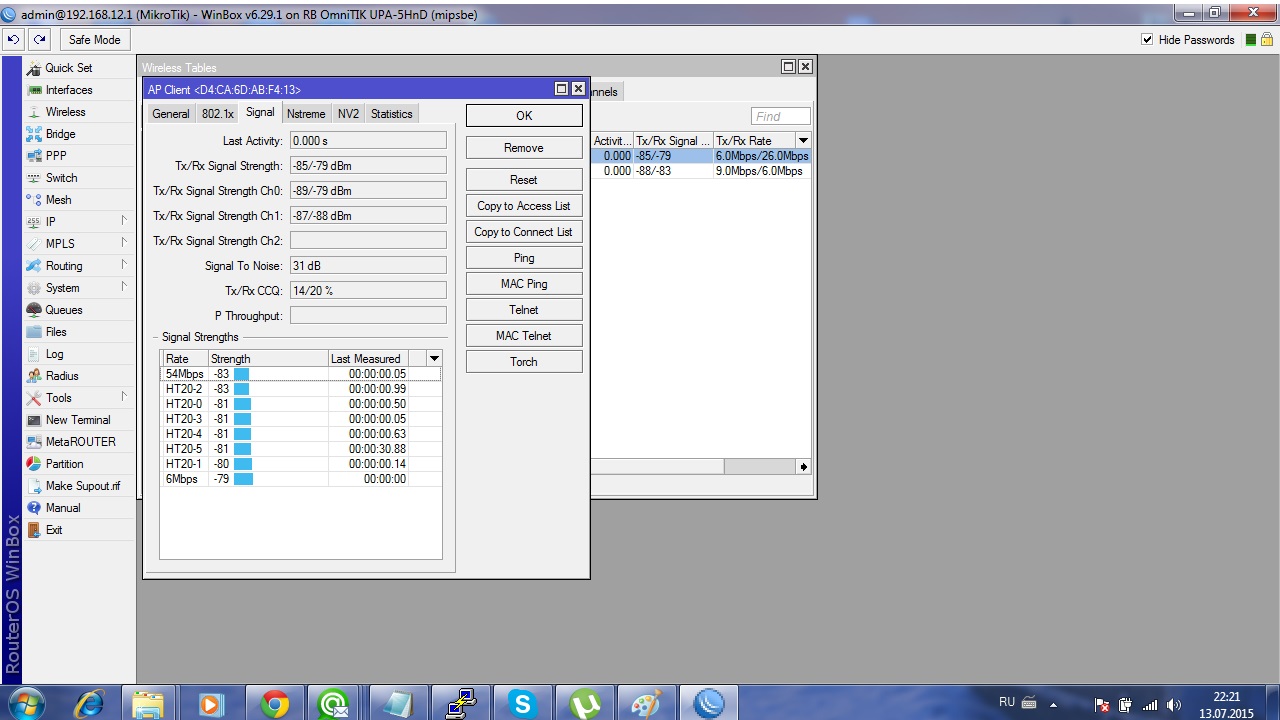Open the Log menu item

pos(54,354)
